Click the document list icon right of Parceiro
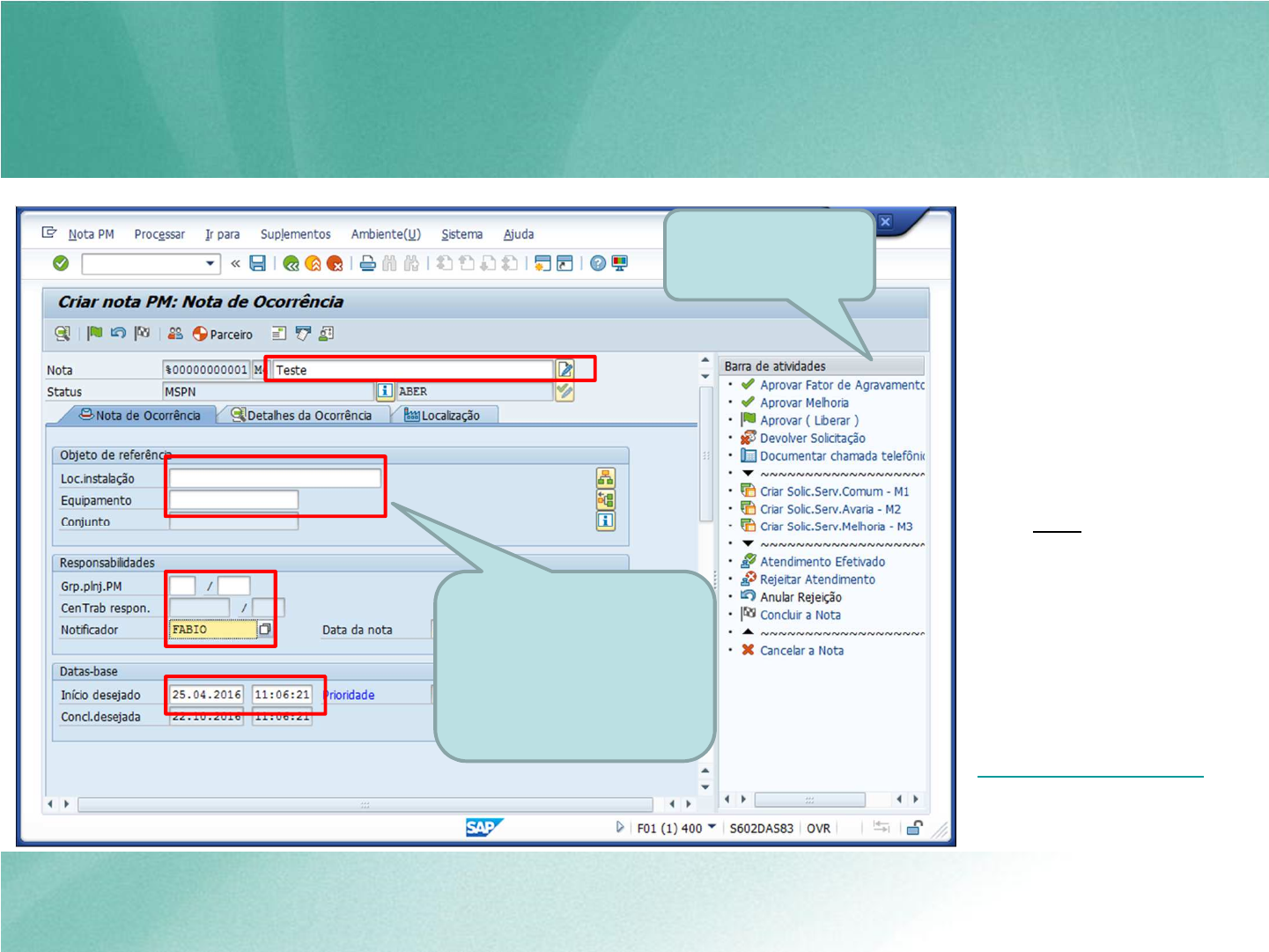The width and height of the screenshot is (1269, 952). click(279, 334)
